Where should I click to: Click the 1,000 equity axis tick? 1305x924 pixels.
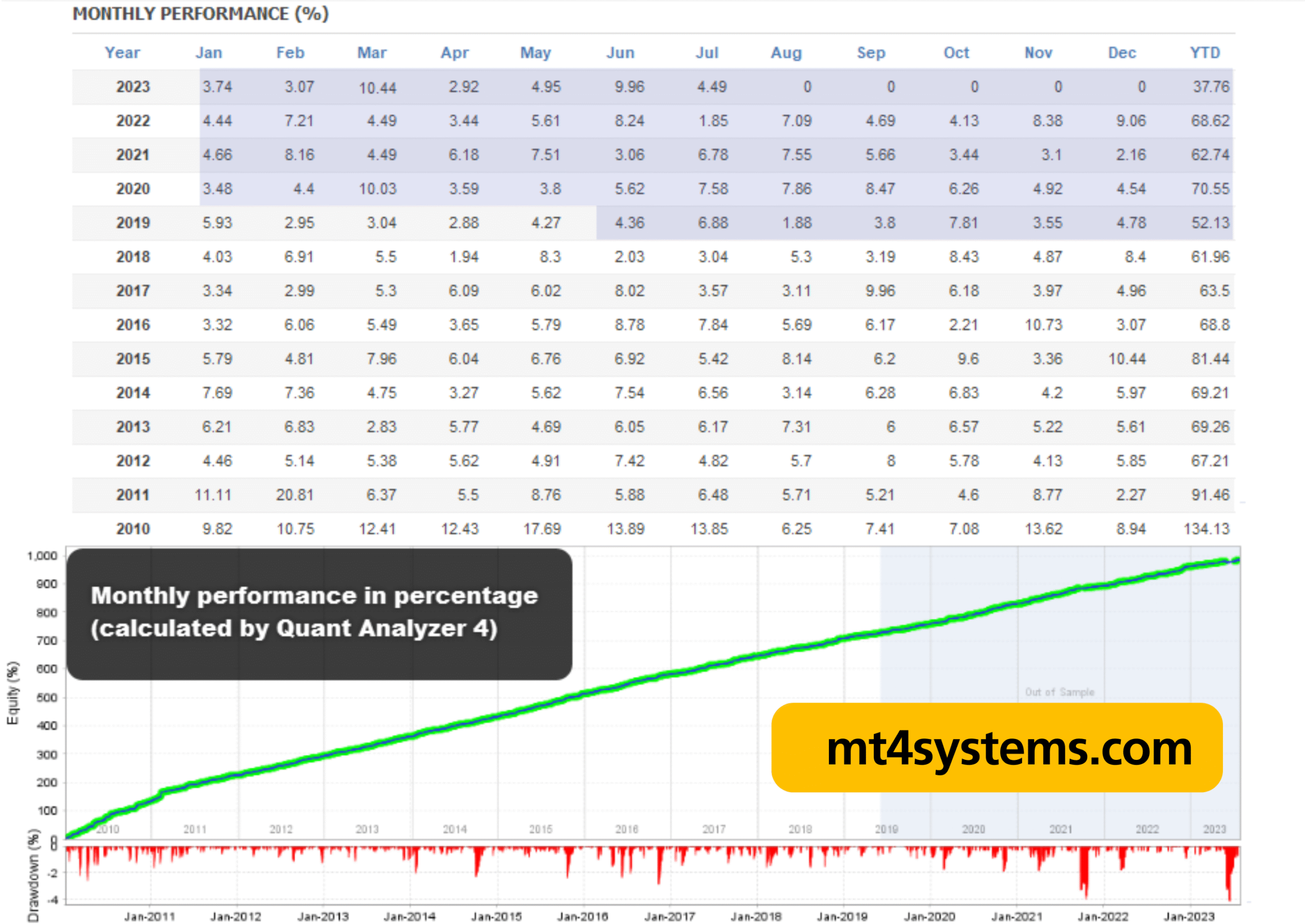click(42, 556)
